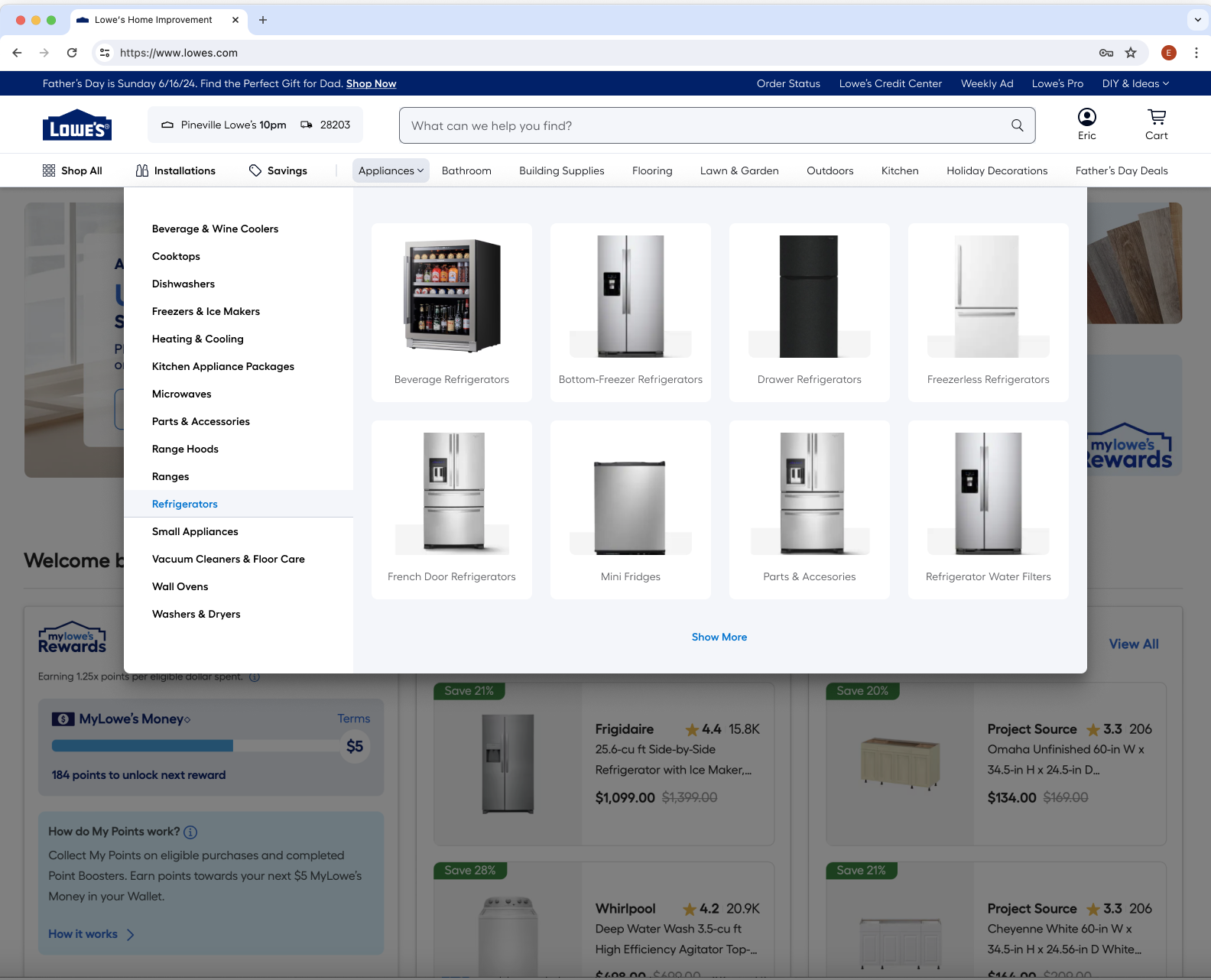
Task: Click the delivery truck icon by 28203
Action: pos(307,125)
